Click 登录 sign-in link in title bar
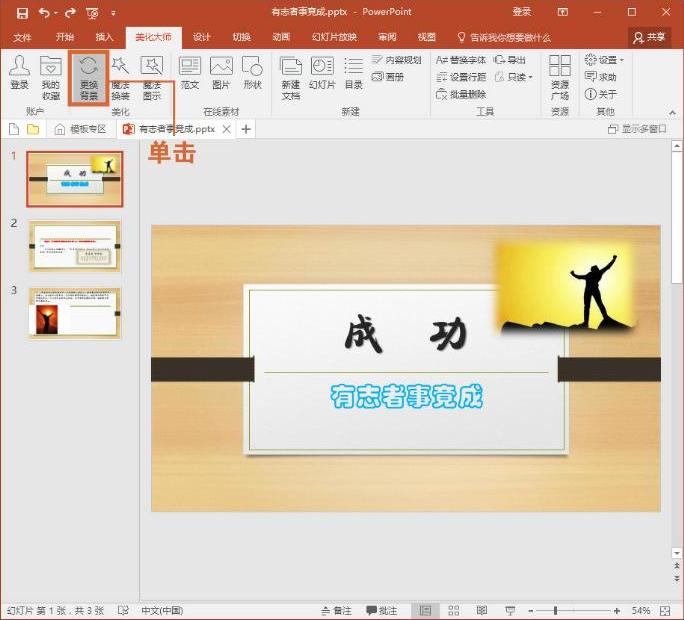The image size is (684, 620). [x=522, y=12]
